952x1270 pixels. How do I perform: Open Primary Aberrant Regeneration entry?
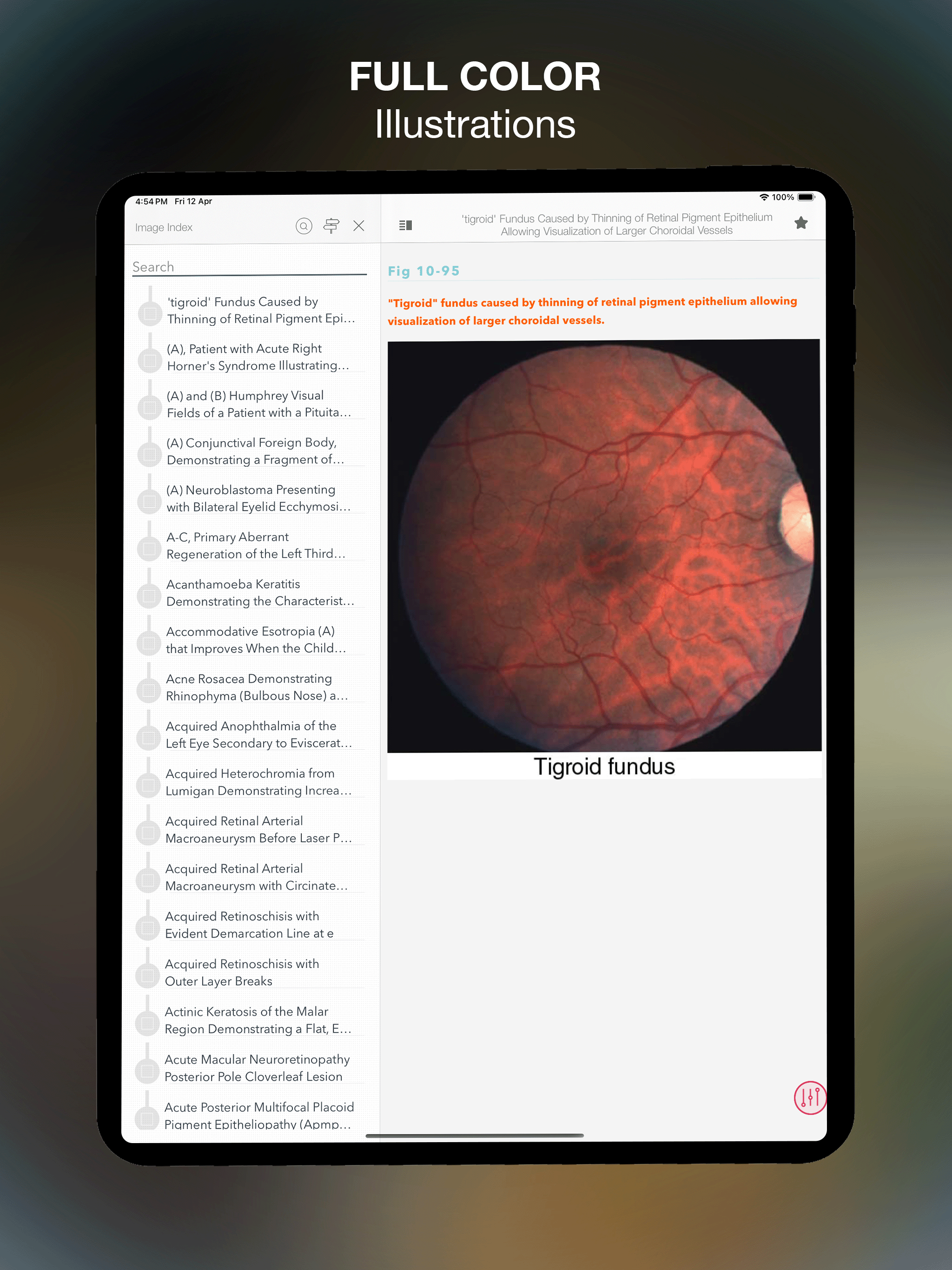click(251, 545)
